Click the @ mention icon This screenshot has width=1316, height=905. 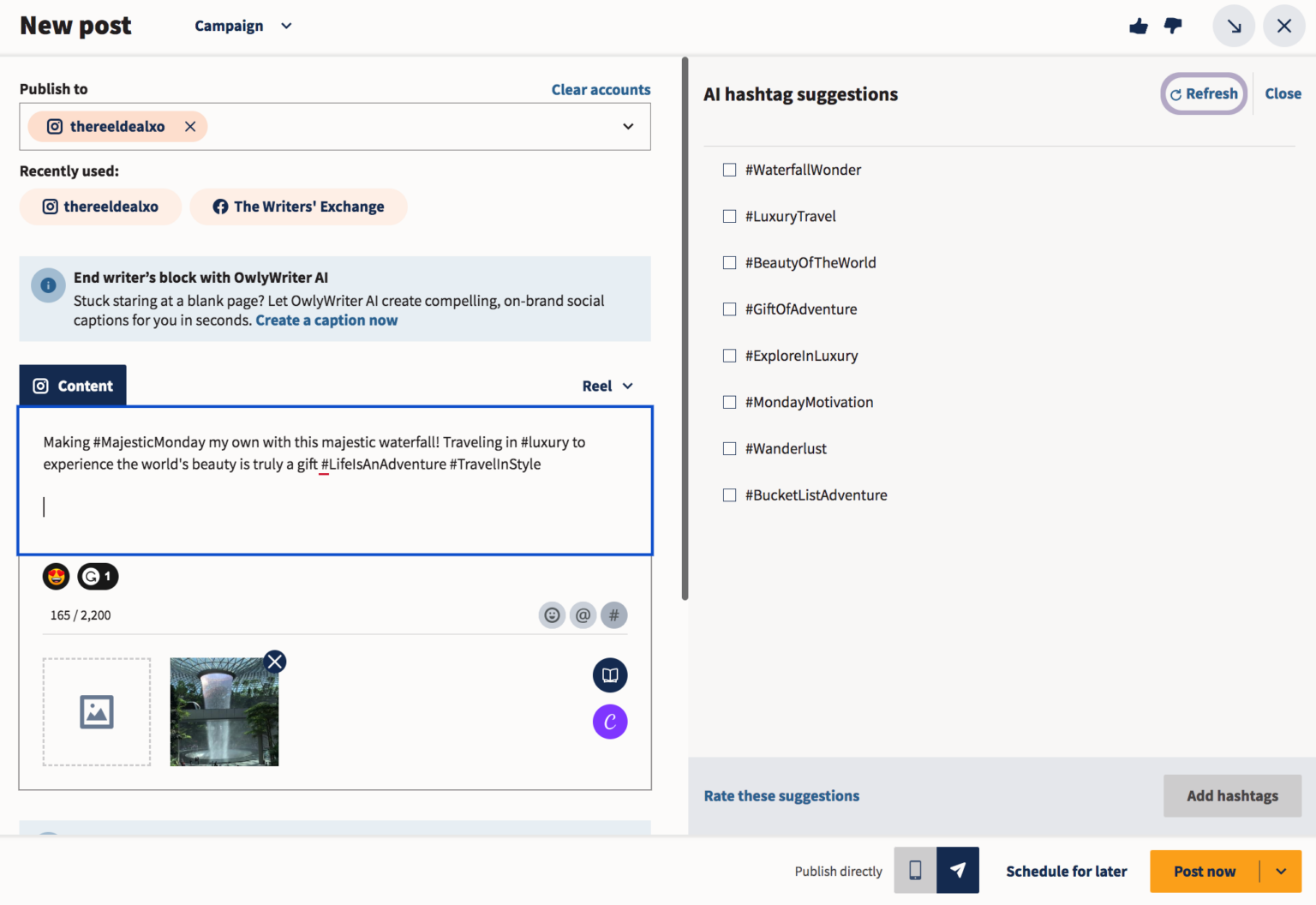coord(583,615)
